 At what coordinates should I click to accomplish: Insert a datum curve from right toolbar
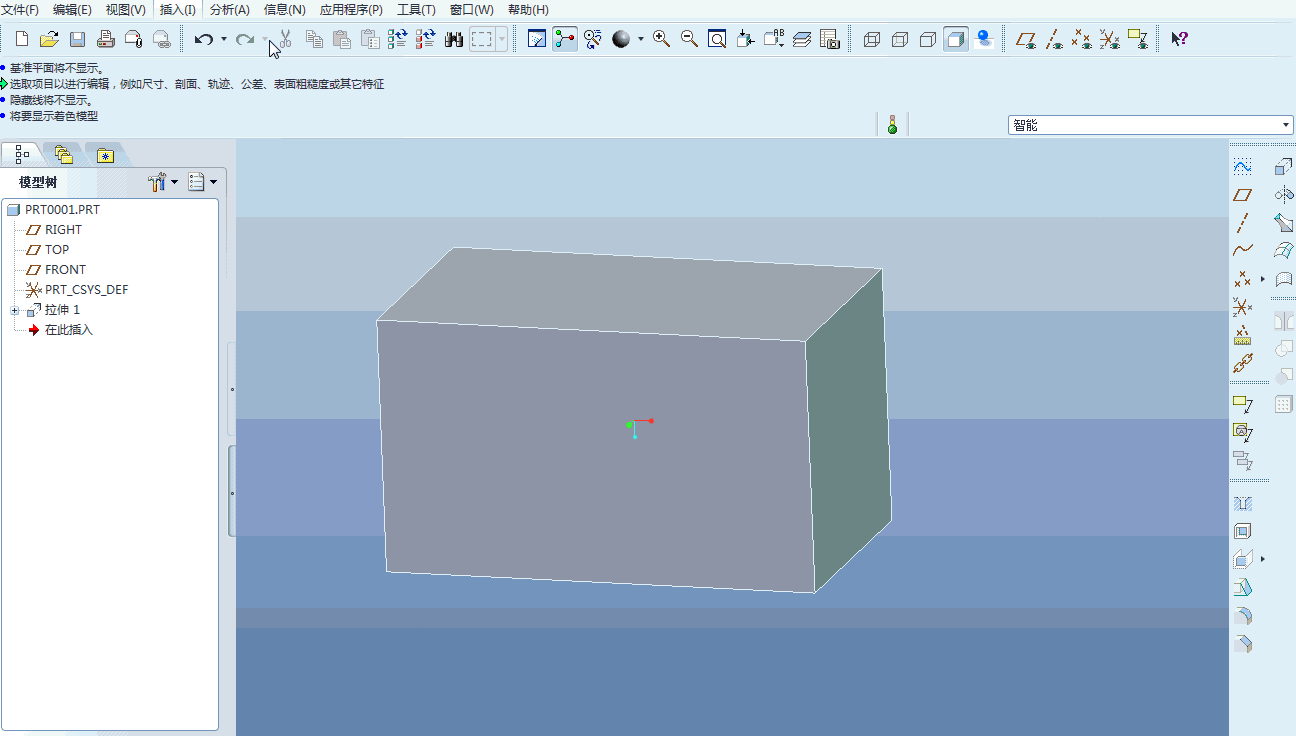click(x=1242, y=251)
